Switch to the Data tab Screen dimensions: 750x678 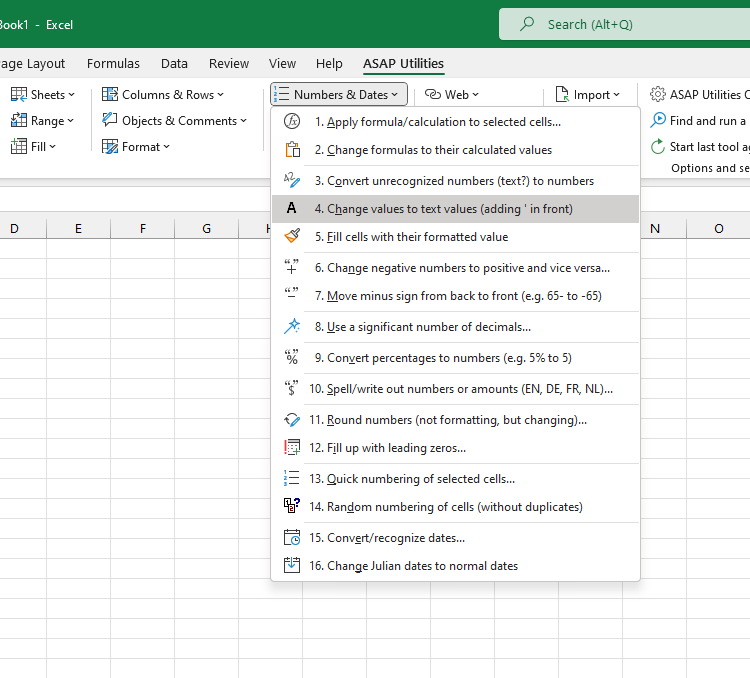point(174,63)
